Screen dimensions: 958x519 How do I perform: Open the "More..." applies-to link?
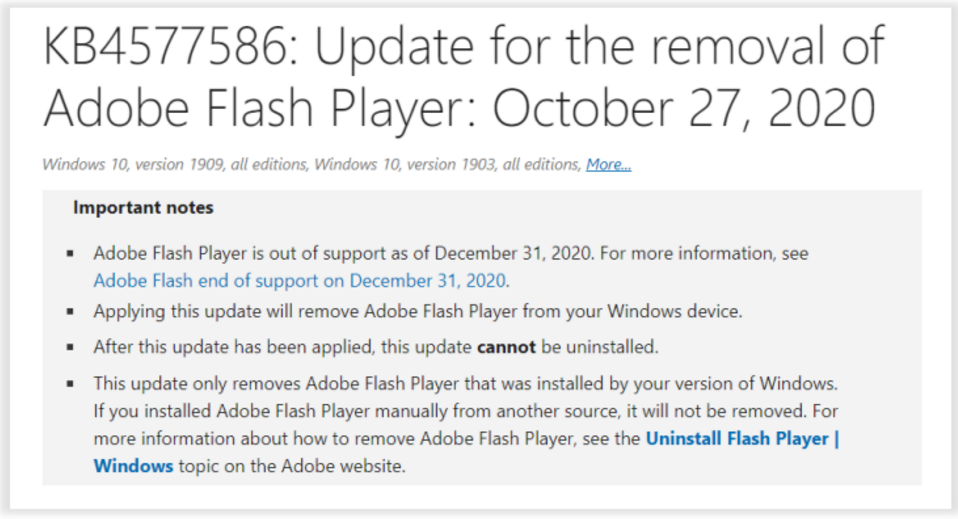pyautogui.click(x=608, y=164)
